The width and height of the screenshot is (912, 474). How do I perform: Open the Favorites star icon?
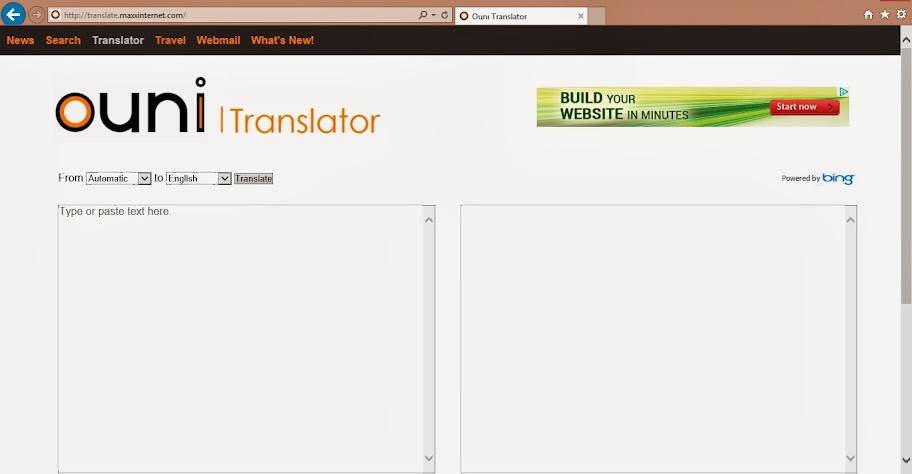point(885,15)
